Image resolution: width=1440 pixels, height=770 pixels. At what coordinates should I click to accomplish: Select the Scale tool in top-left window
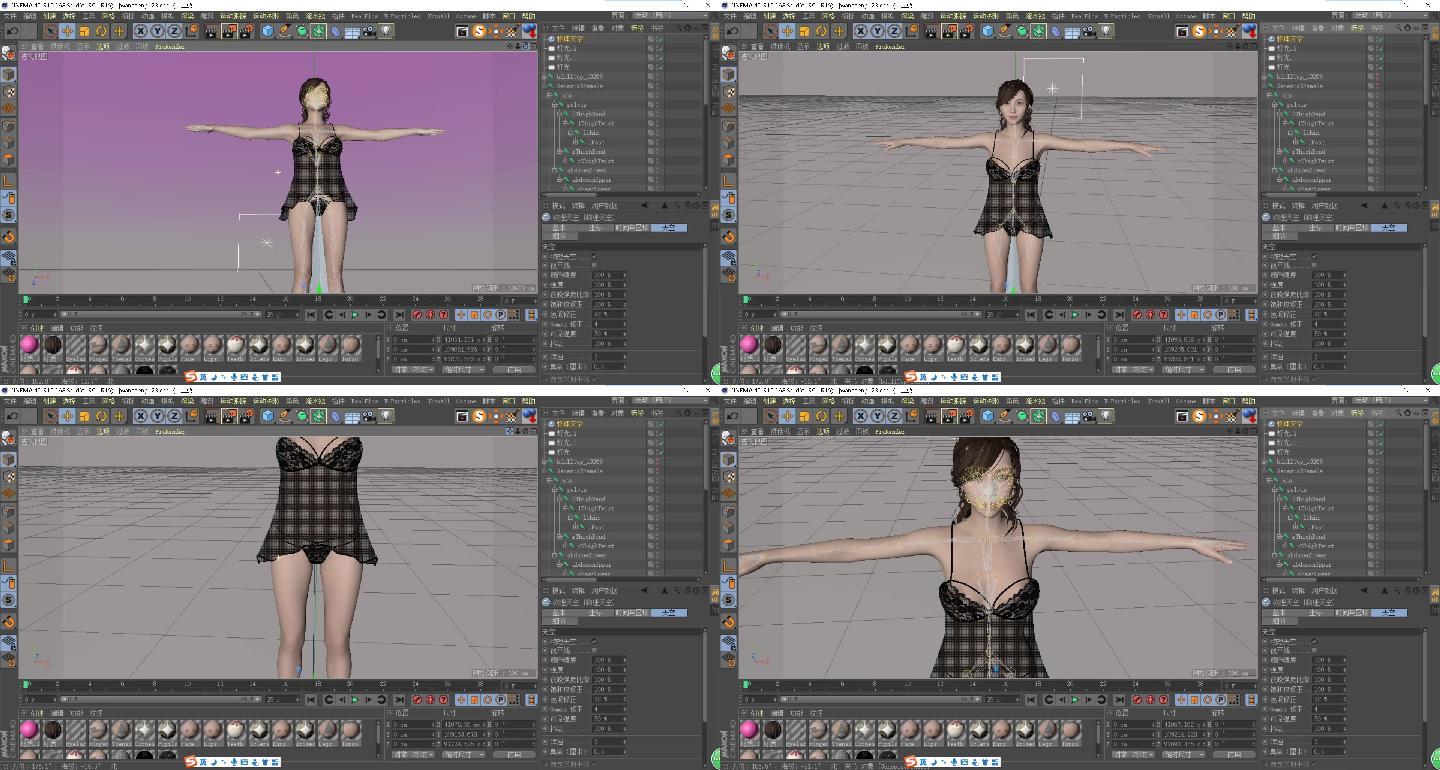point(84,31)
